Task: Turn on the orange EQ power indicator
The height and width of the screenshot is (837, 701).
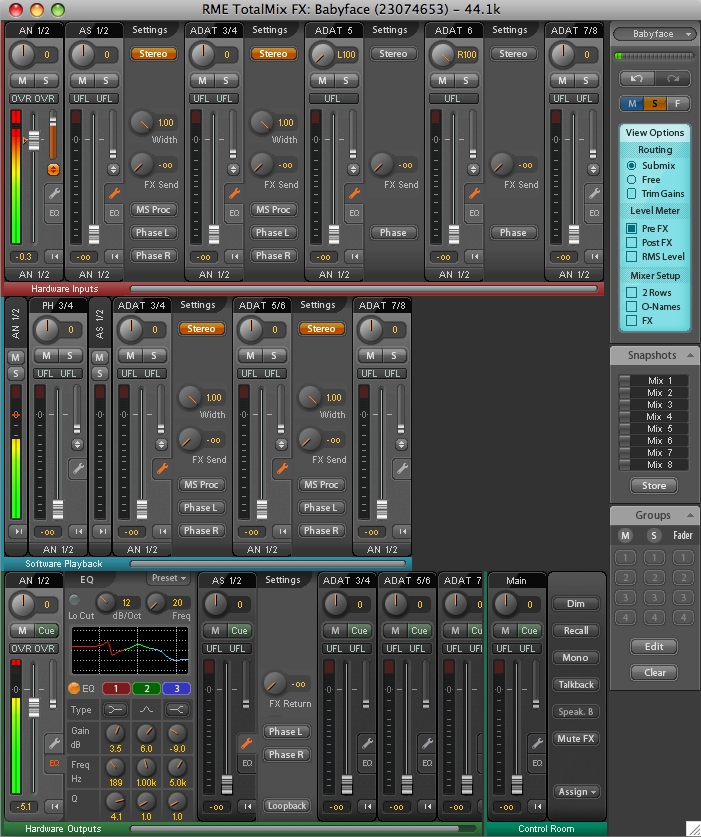Action: pyautogui.click(x=74, y=689)
